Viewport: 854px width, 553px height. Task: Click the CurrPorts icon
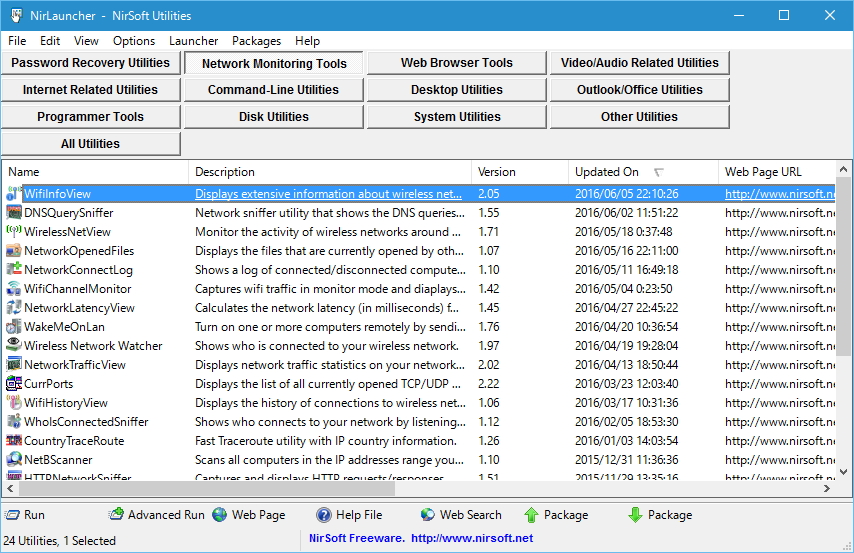click(x=14, y=384)
